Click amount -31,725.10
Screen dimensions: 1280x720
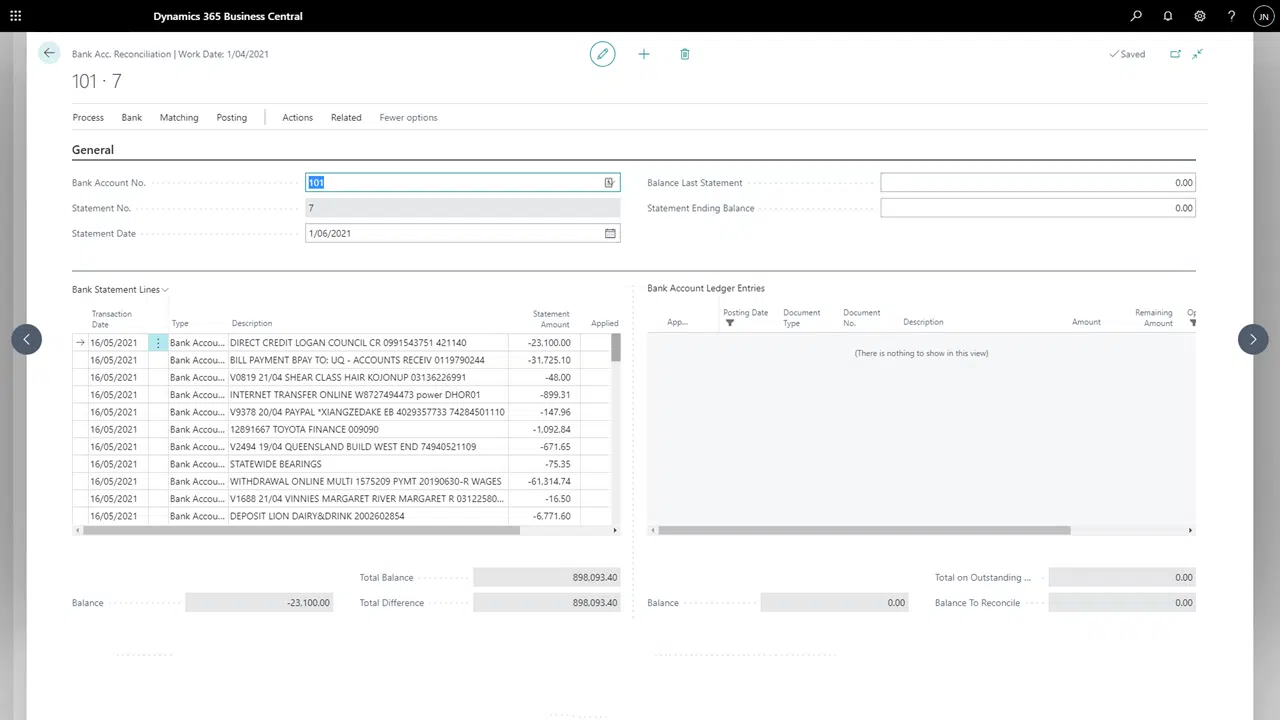pos(550,360)
